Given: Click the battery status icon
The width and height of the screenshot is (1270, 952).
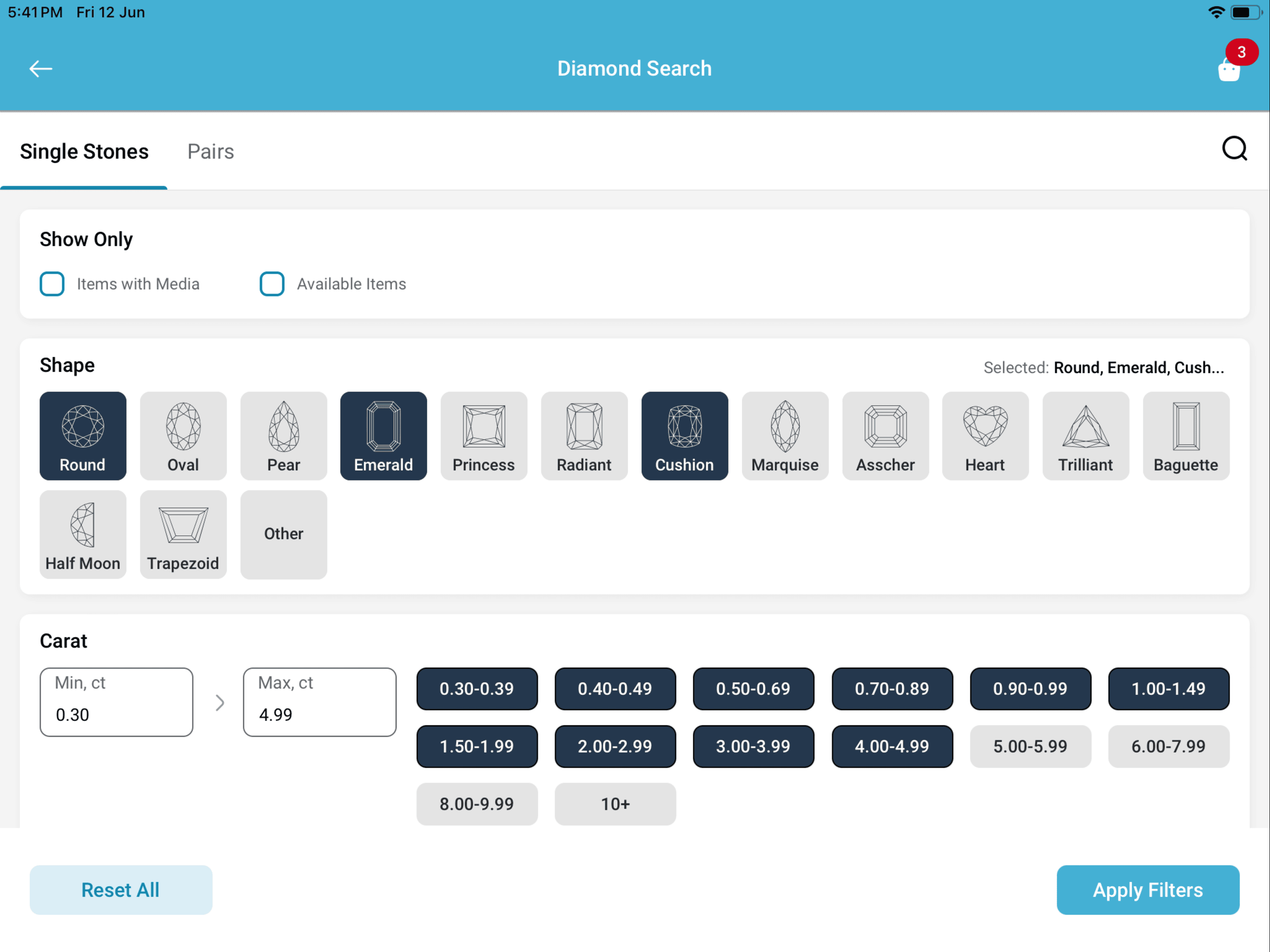Looking at the screenshot, I should tap(1246, 12).
